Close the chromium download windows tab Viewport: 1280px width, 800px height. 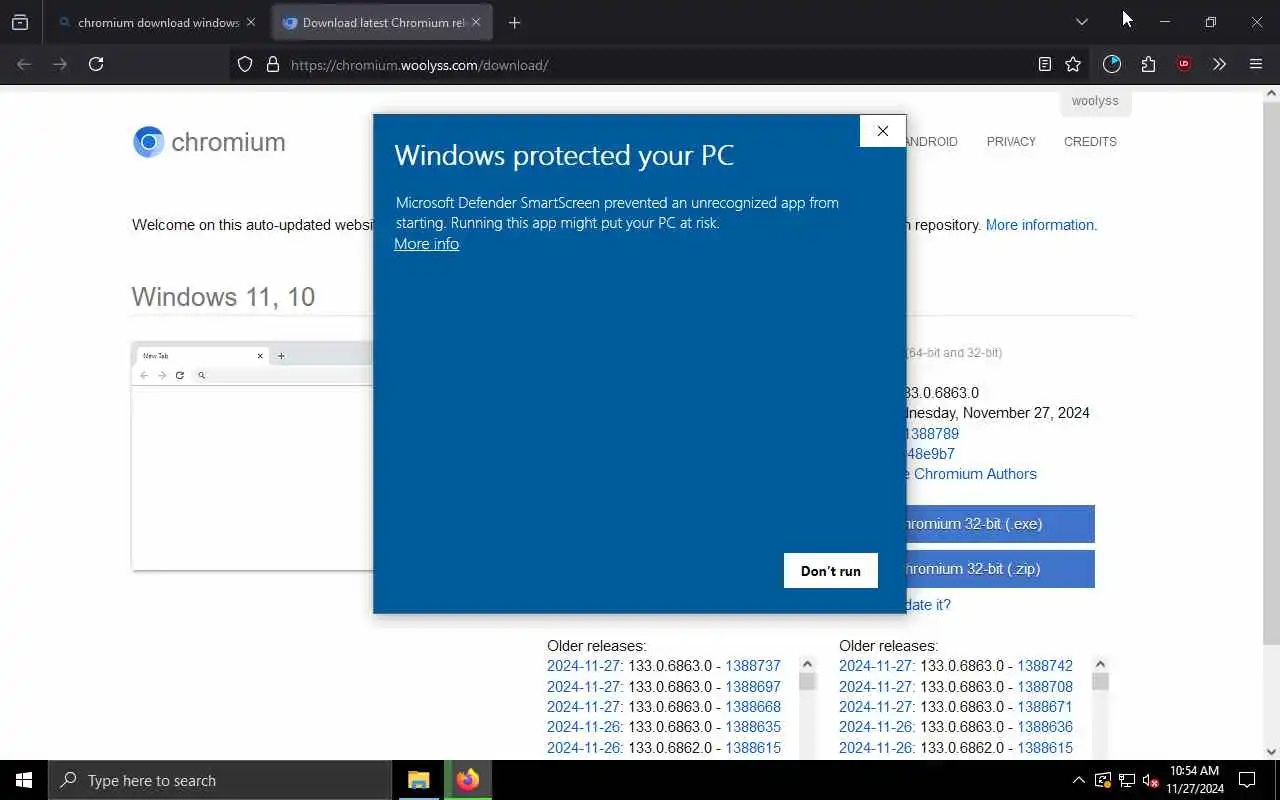(x=251, y=22)
